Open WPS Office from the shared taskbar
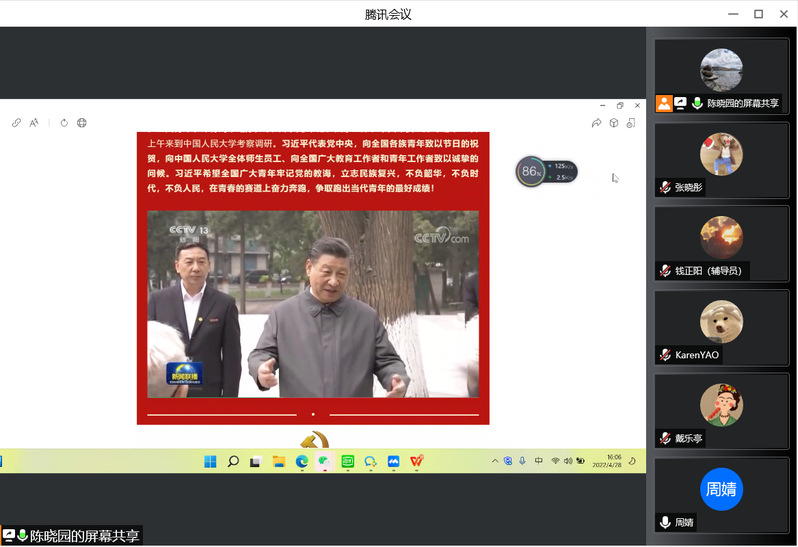 point(416,461)
